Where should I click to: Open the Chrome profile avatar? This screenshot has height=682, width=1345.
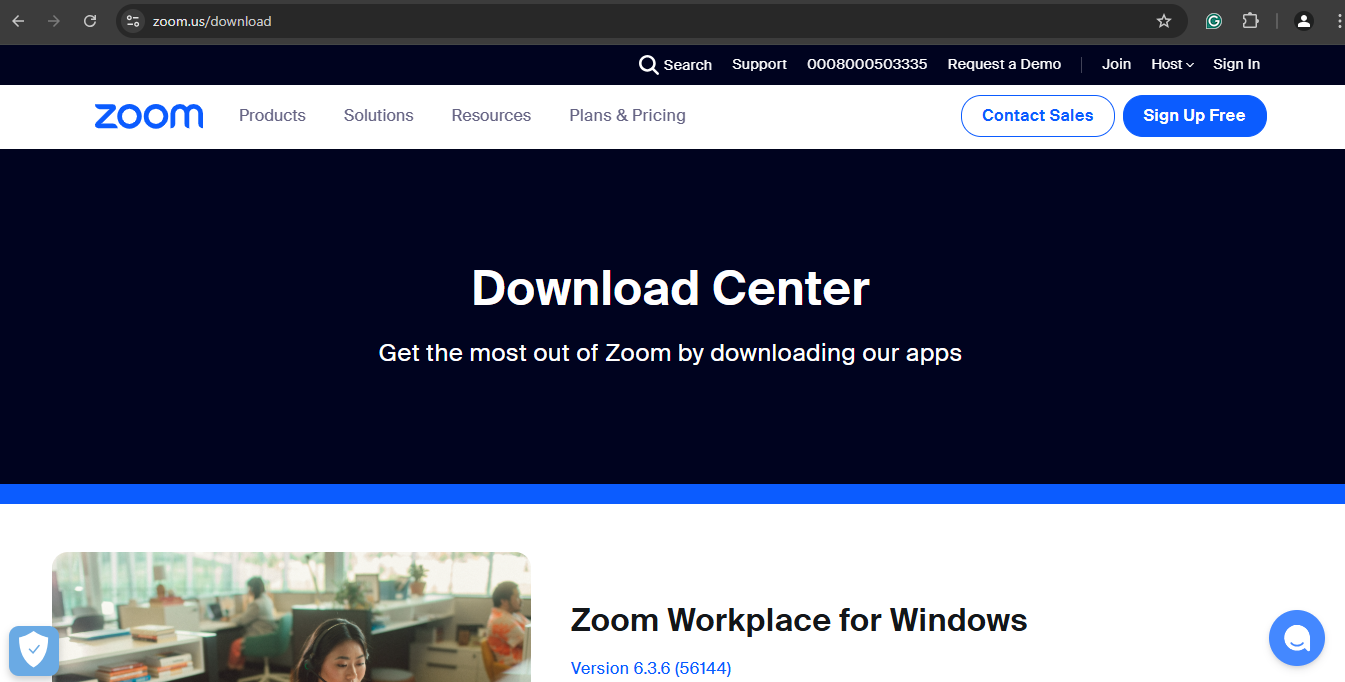click(x=1303, y=21)
